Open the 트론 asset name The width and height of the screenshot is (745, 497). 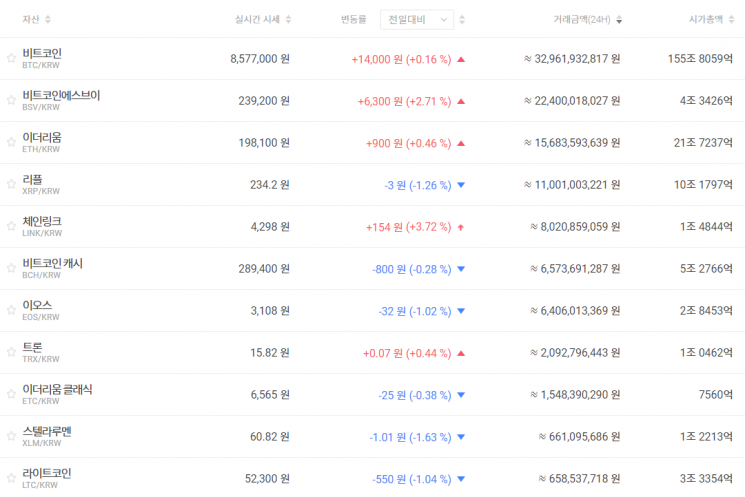[32, 347]
